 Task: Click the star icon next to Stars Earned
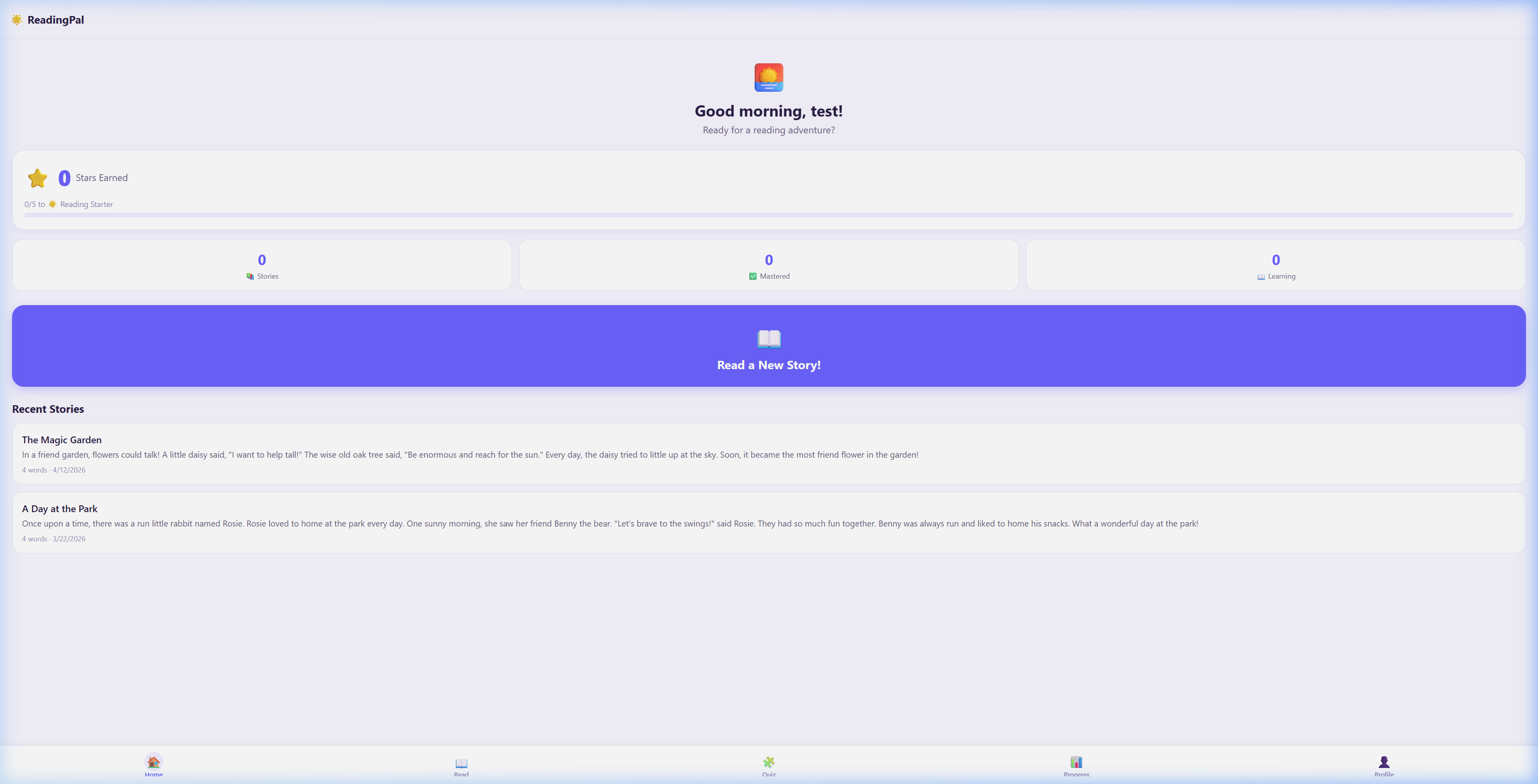click(37, 177)
